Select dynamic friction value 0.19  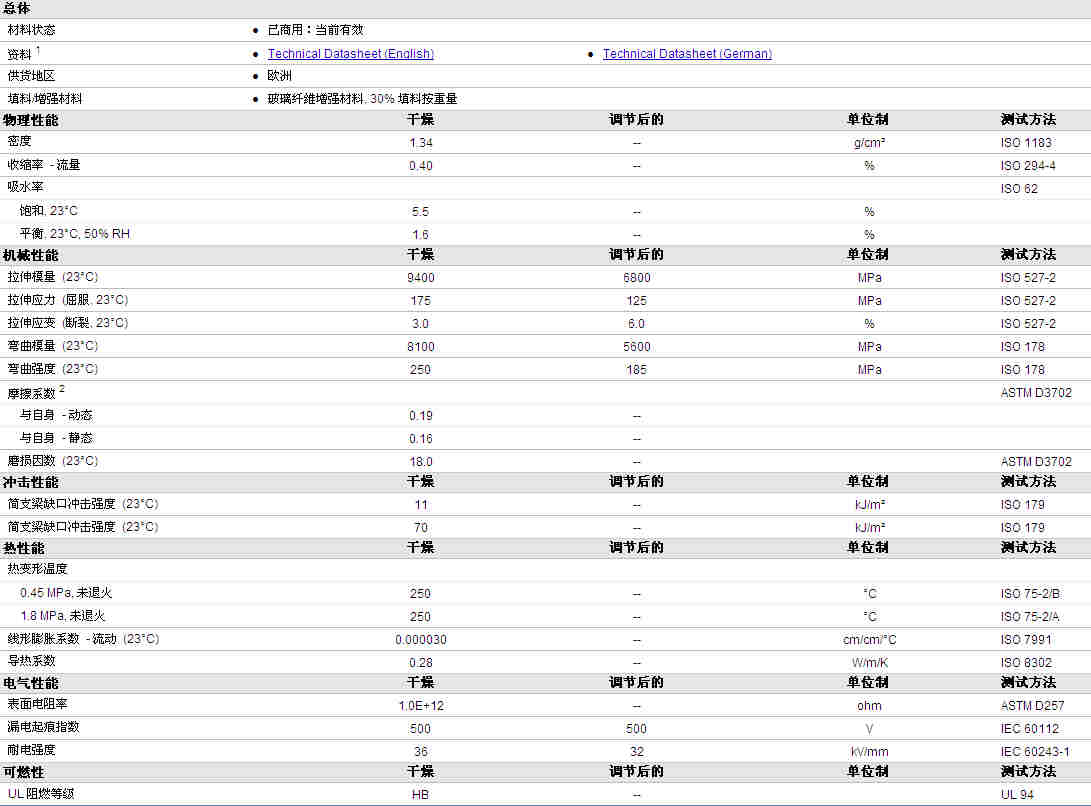click(420, 416)
